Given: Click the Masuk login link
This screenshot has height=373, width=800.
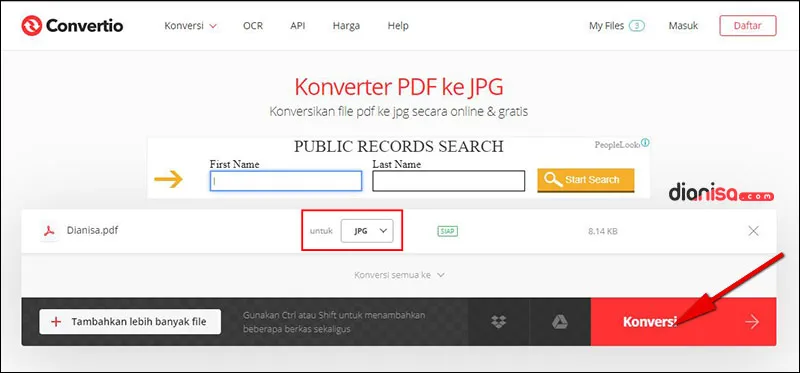Looking at the screenshot, I should tap(683, 26).
